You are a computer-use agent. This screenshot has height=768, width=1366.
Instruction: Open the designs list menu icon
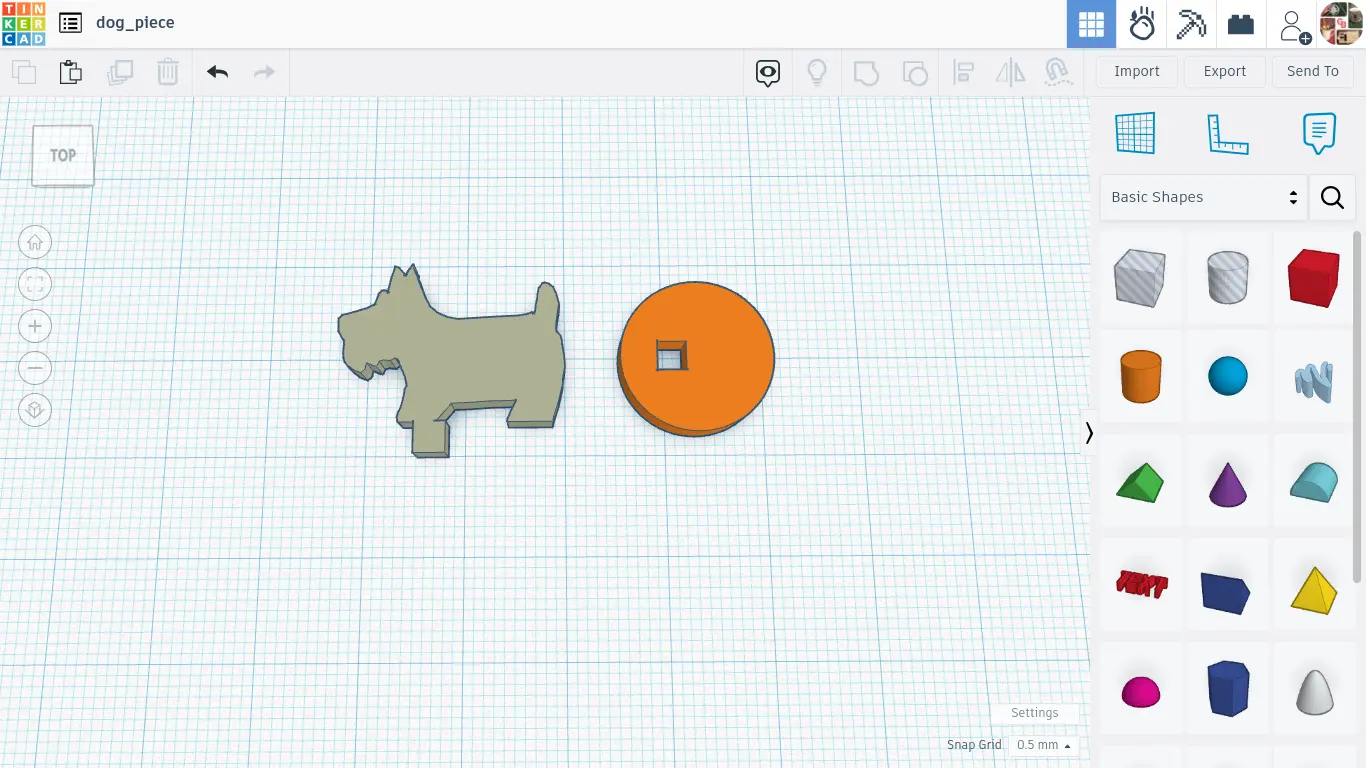point(70,23)
